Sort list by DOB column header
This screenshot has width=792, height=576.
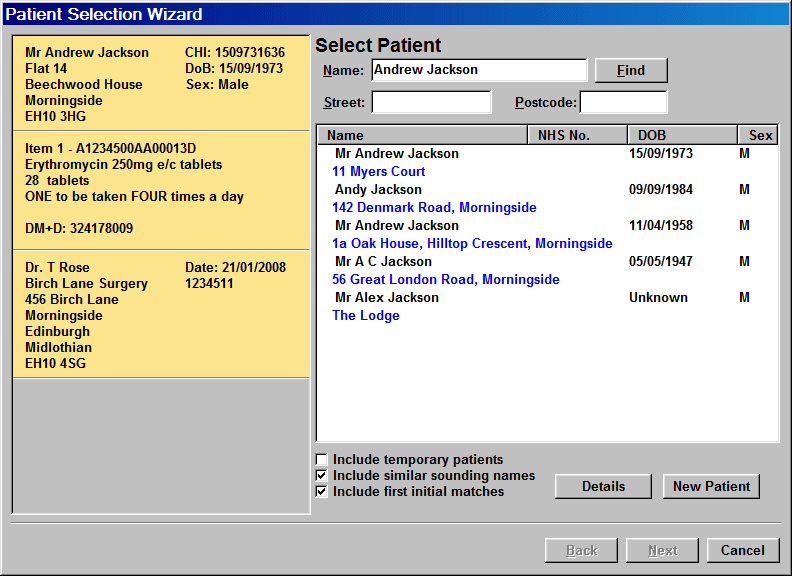click(681, 135)
